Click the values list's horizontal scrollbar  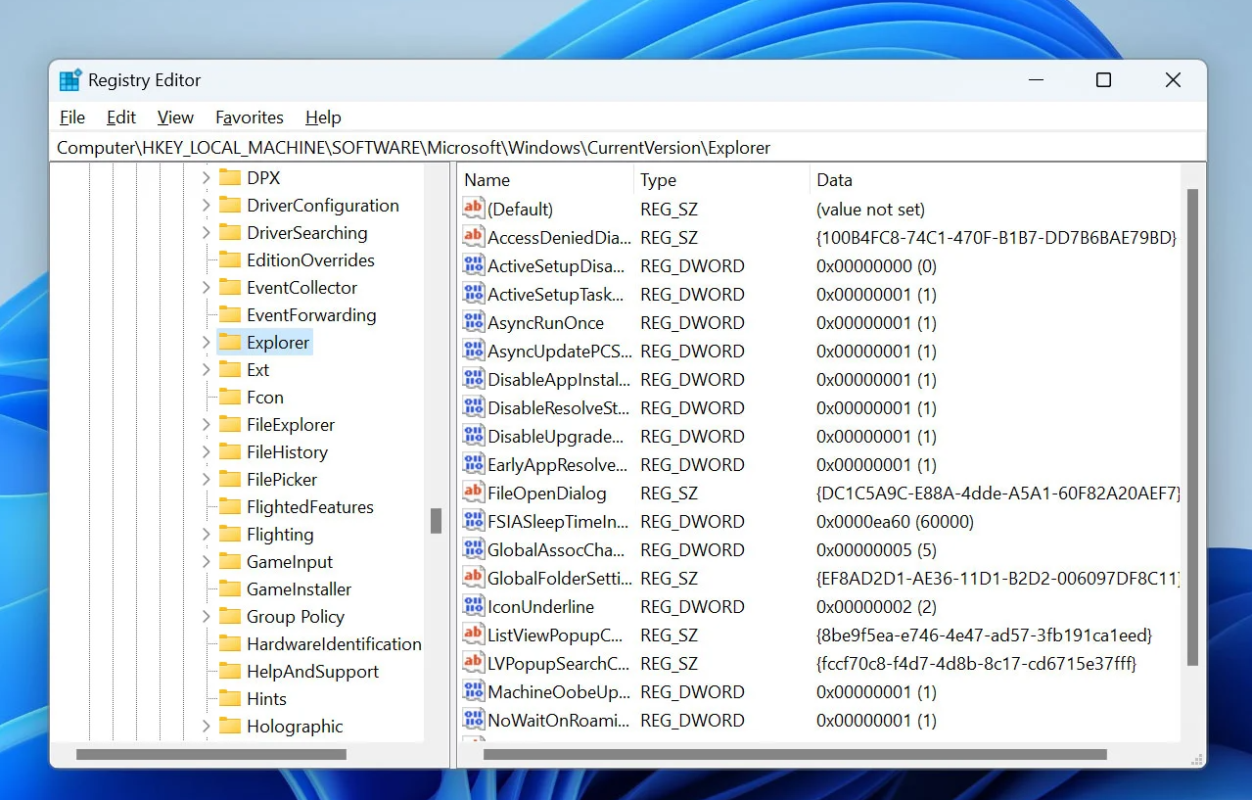pos(795,754)
